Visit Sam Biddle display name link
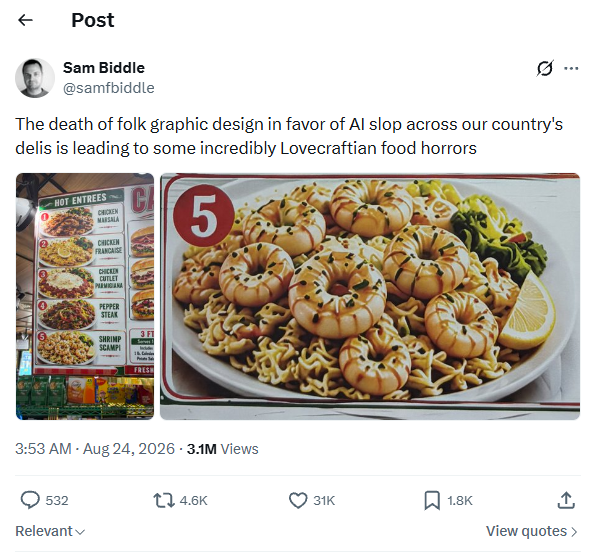Image resolution: width=597 pixels, height=555 pixels. coord(104,68)
